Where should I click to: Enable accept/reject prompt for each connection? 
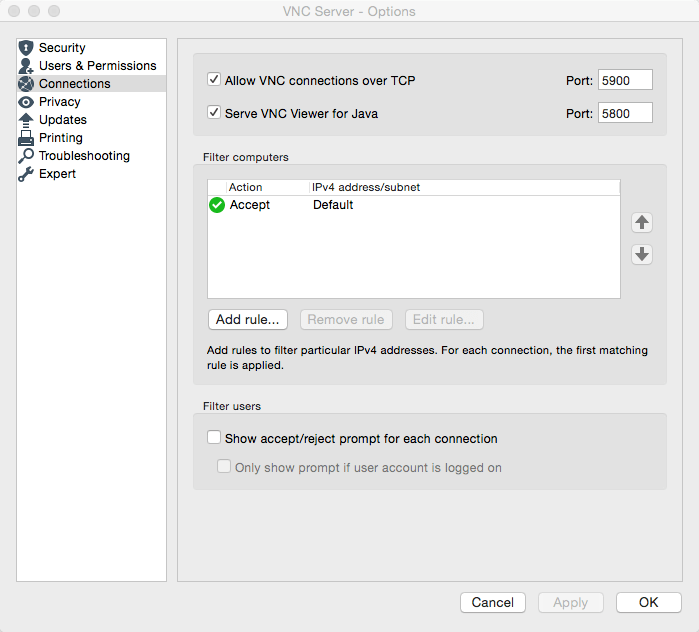(x=214, y=437)
